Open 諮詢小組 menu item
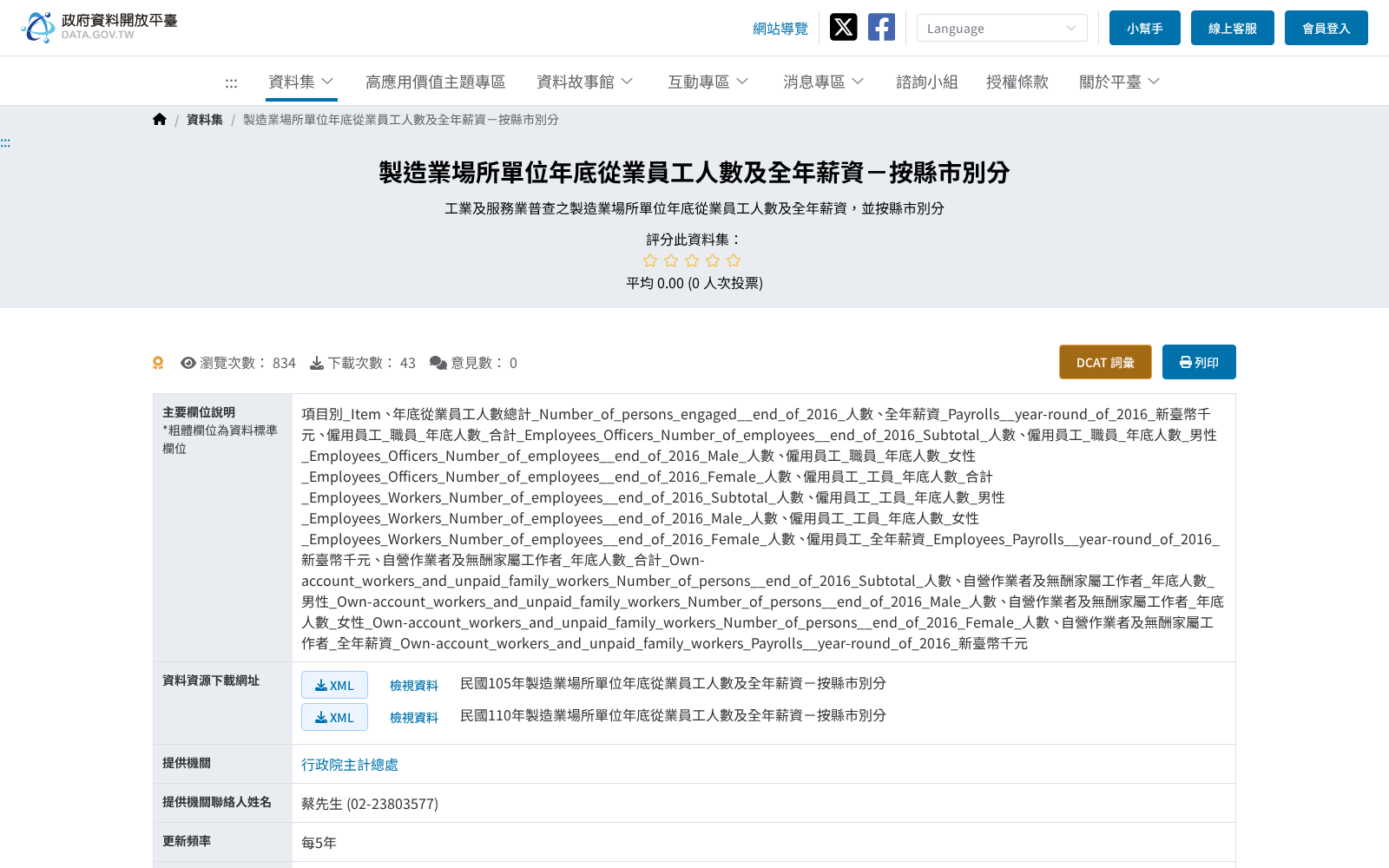This screenshot has width=1389, height=868. [927, 82]
